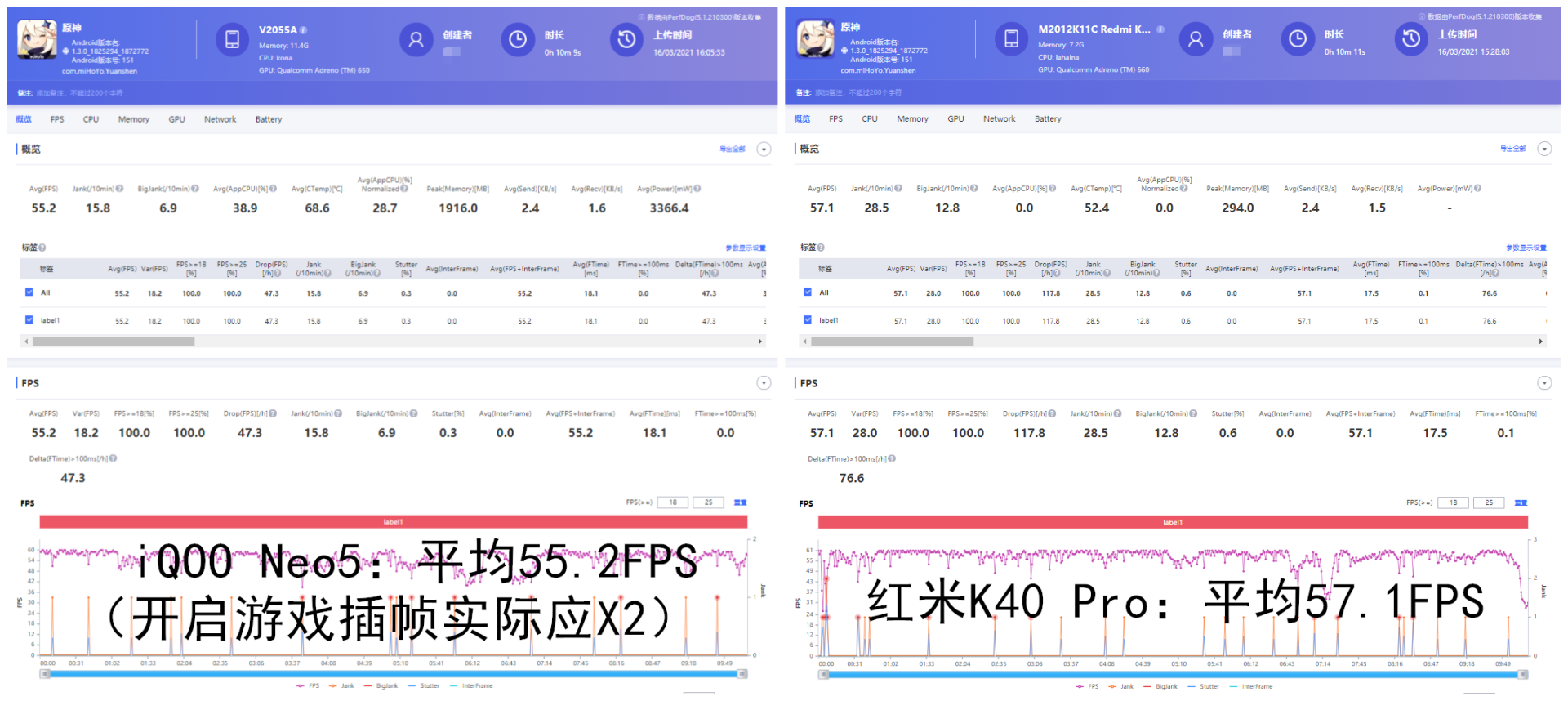The width and height of the screenshot is (1568, 701).
Task: Click 导出全部 export link in left report
Action: point(732,150)
